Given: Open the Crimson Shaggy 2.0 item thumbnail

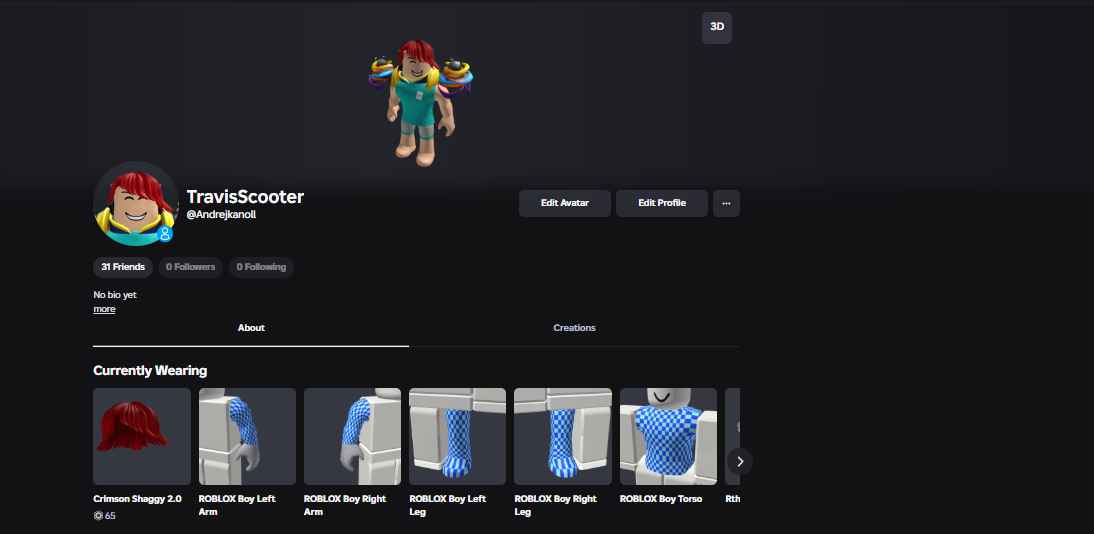Looking at the screenshot, I should pyautogui.click(x=142, y=436).
